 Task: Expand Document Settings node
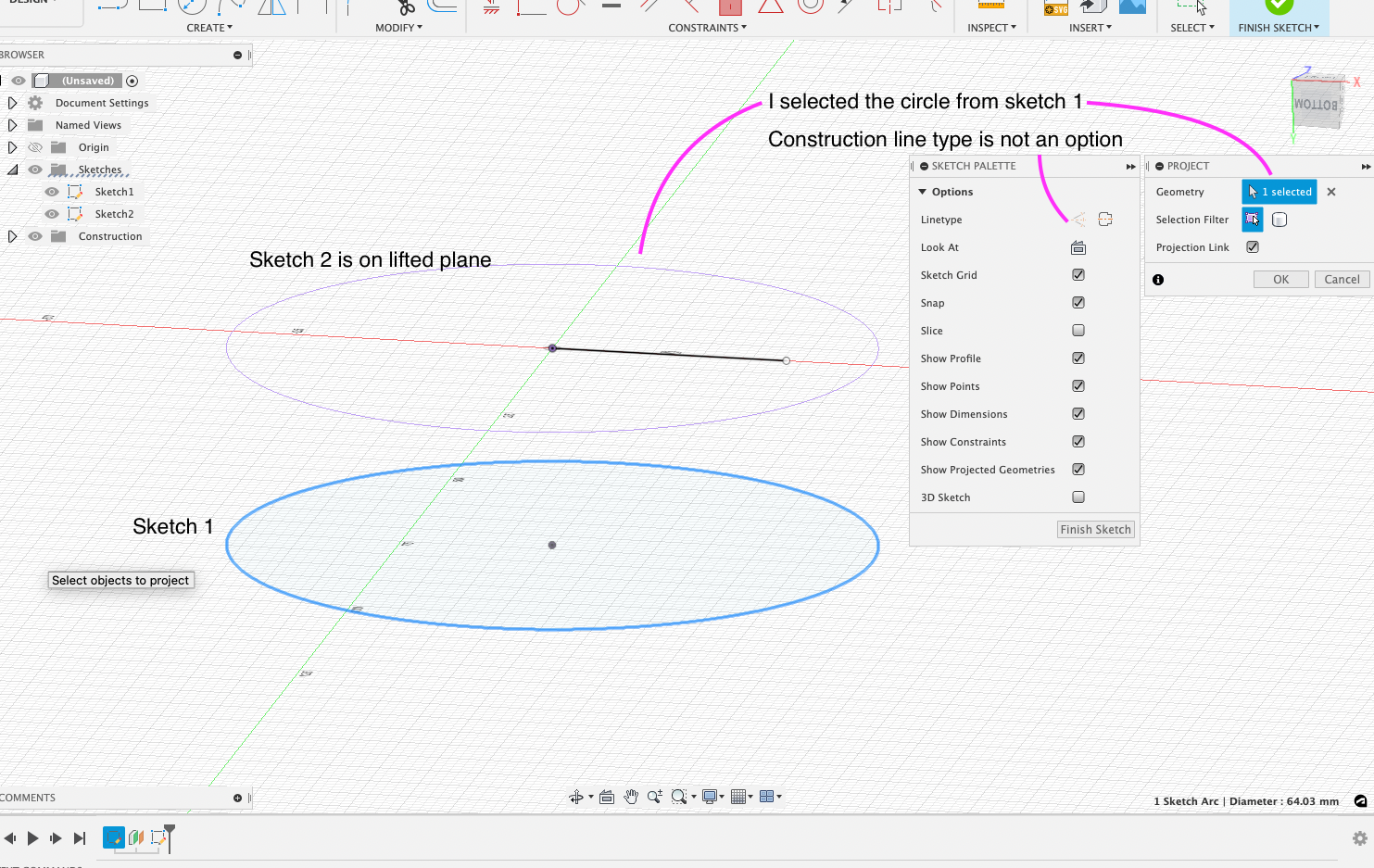(12, 103)
